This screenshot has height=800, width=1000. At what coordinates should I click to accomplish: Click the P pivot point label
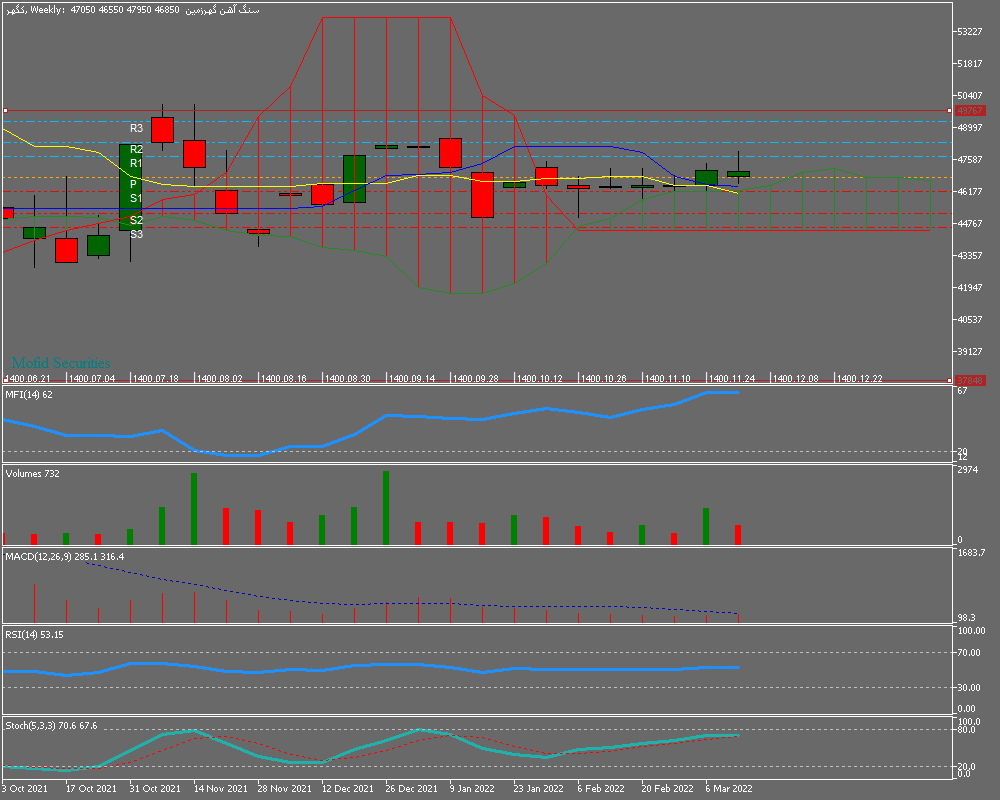point(133,184)
